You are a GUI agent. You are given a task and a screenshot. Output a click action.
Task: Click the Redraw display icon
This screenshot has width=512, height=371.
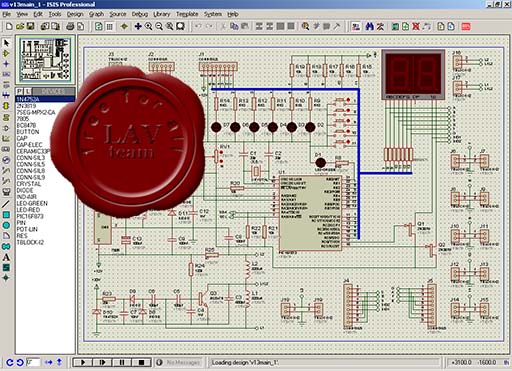99,26
